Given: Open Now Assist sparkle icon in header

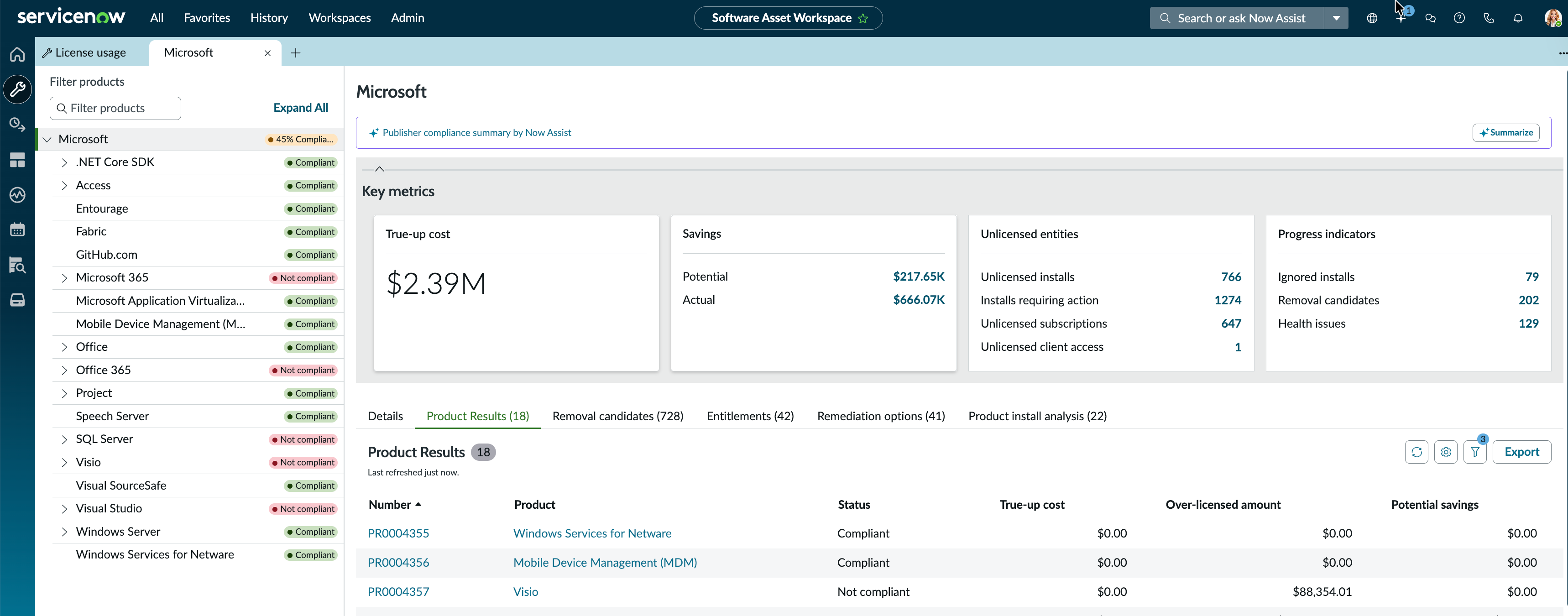Looking at the screenshot, I should tap(1401, 18).
